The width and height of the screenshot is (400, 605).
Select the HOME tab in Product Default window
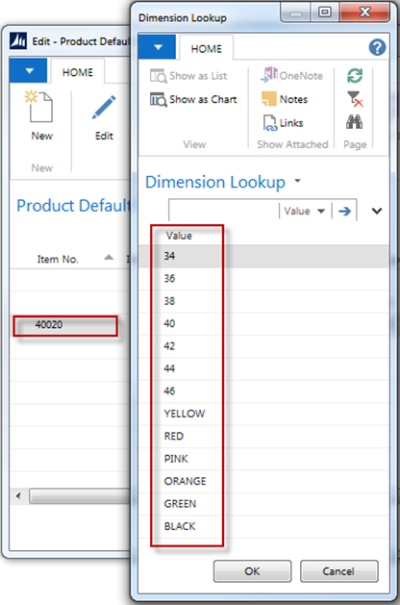click(78, 72)
